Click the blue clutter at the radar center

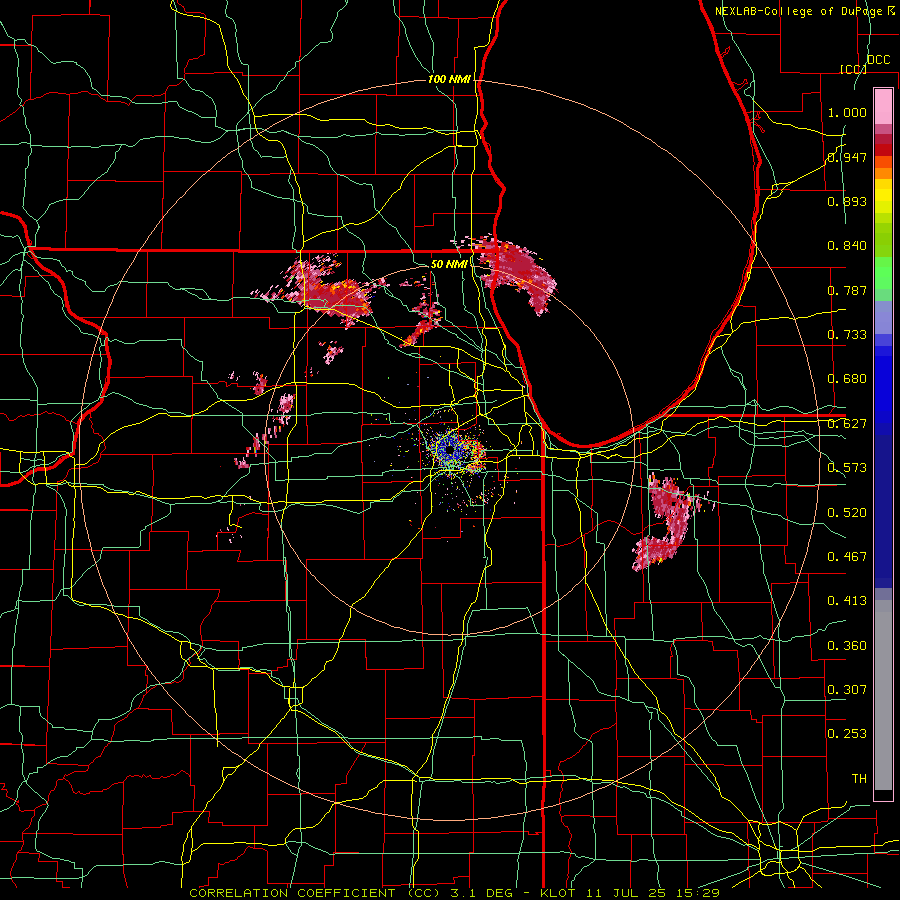click(x=451, y=449)
